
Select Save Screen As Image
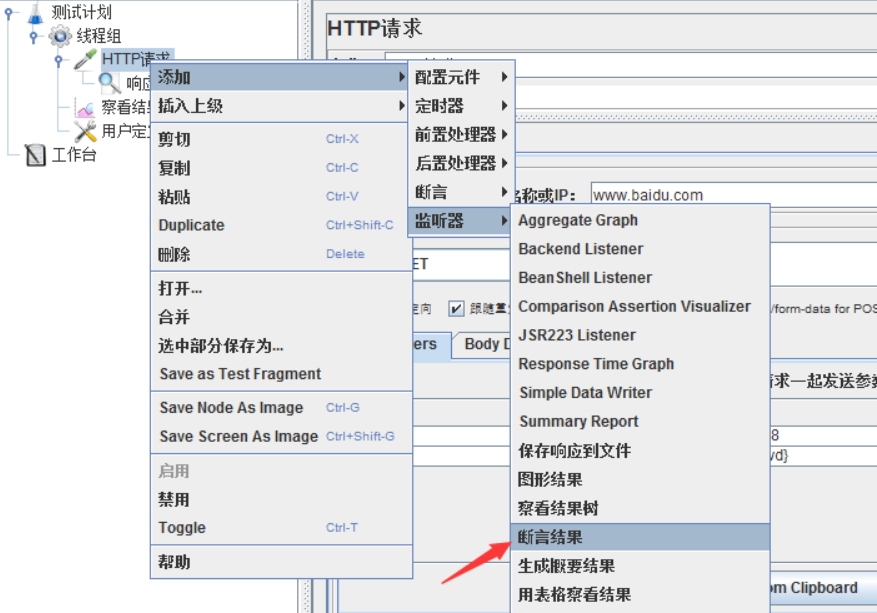[x=281, y=436]
